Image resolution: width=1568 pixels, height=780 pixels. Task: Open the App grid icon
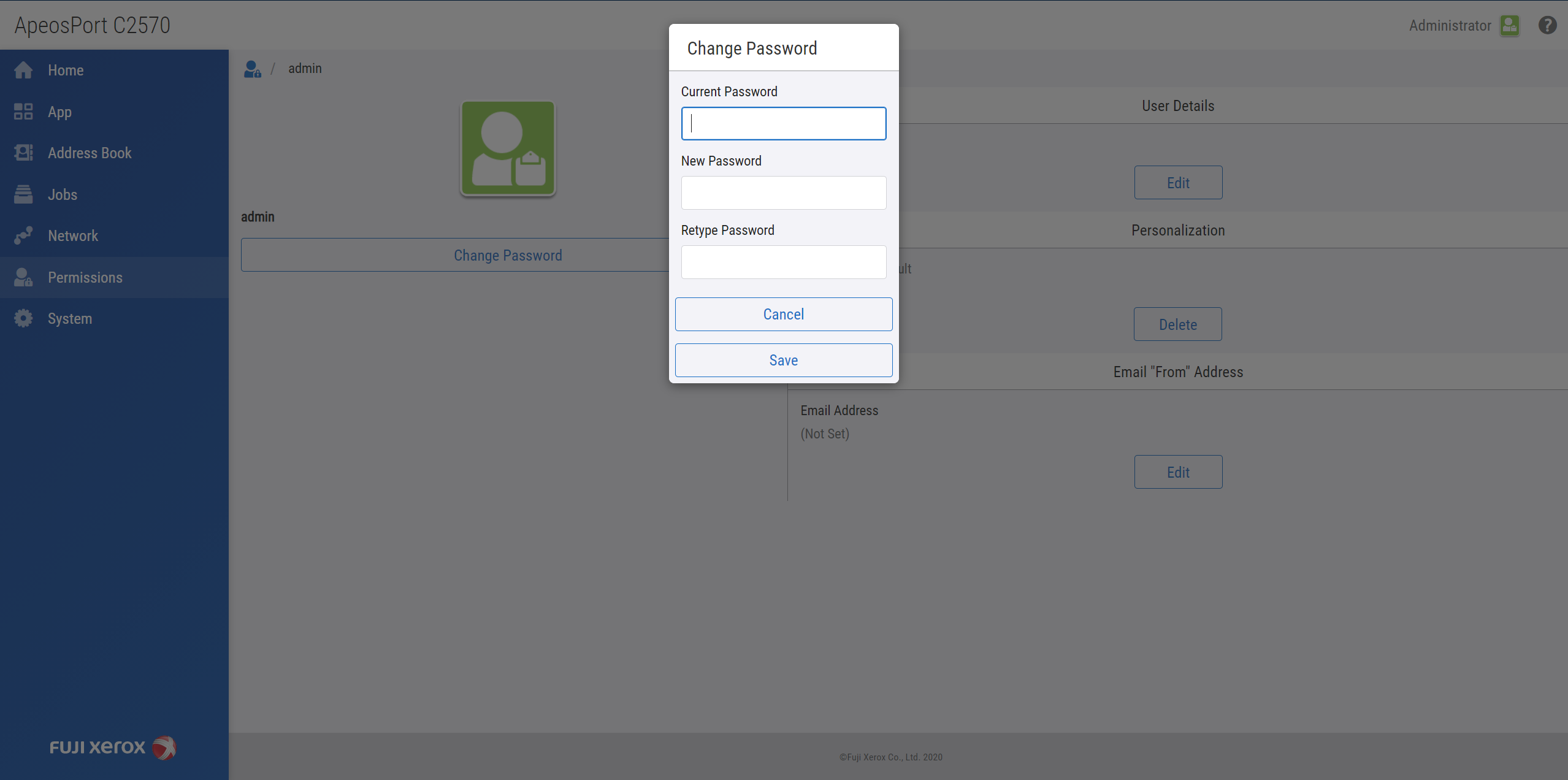(x=23, y=112)
